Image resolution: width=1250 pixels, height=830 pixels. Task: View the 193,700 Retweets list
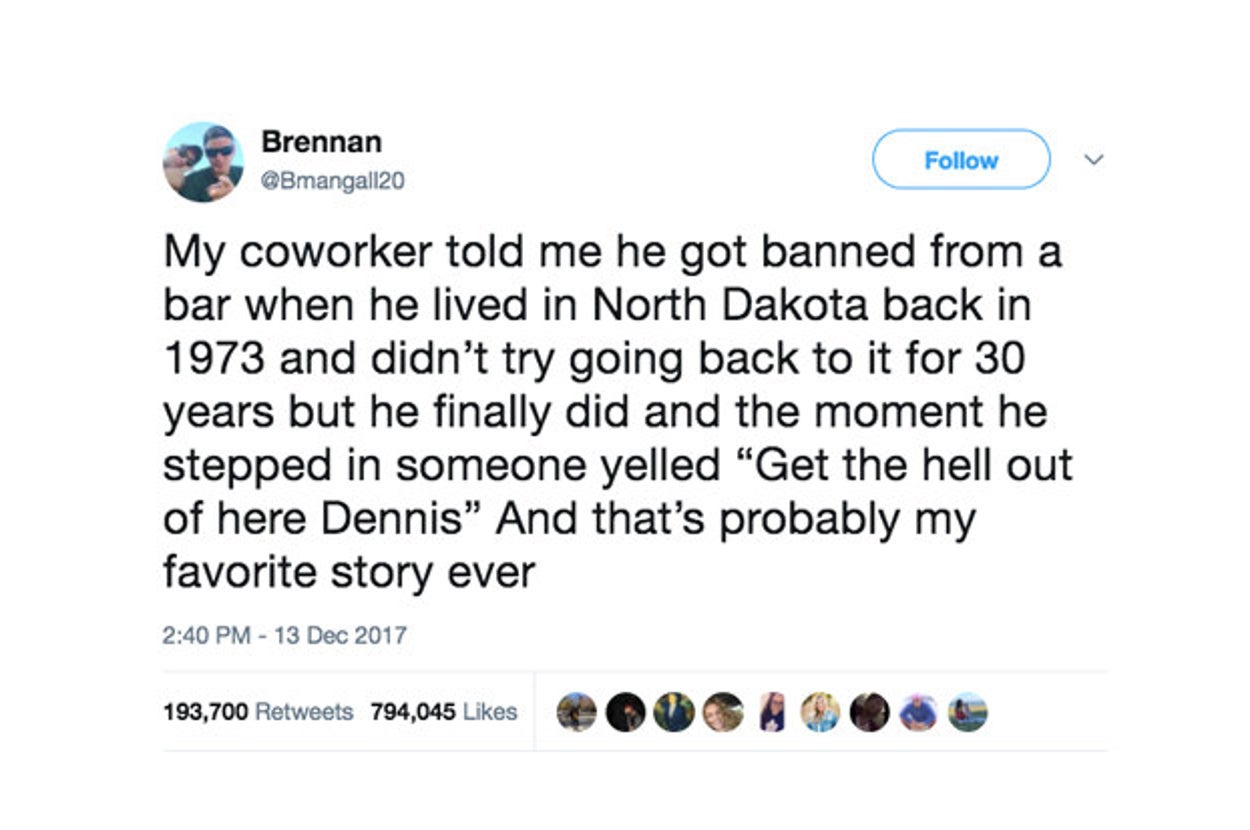click(258, 712)
